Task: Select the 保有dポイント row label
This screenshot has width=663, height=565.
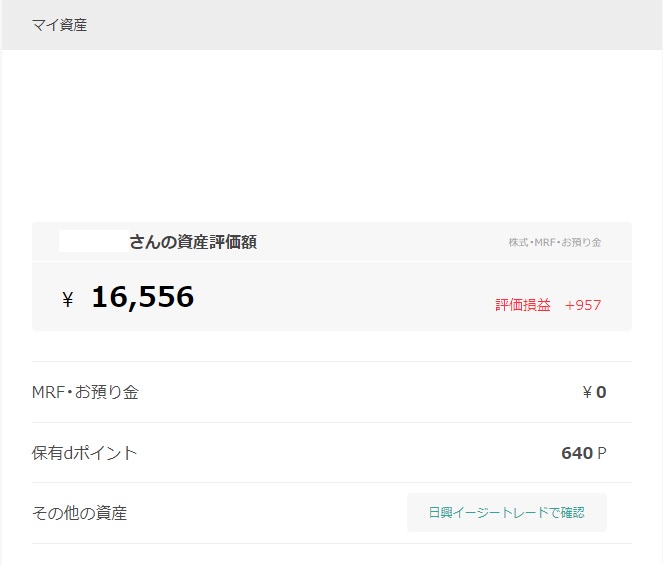Action: pyautogui.click(x=84, y=453)
